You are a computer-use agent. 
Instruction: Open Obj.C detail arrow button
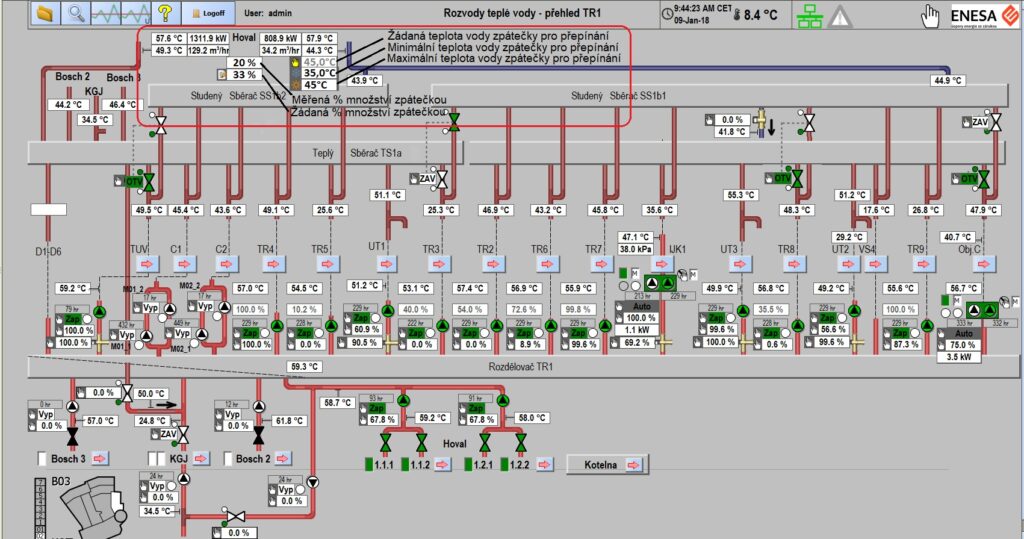pyautogui.click(x=984, y=264)
